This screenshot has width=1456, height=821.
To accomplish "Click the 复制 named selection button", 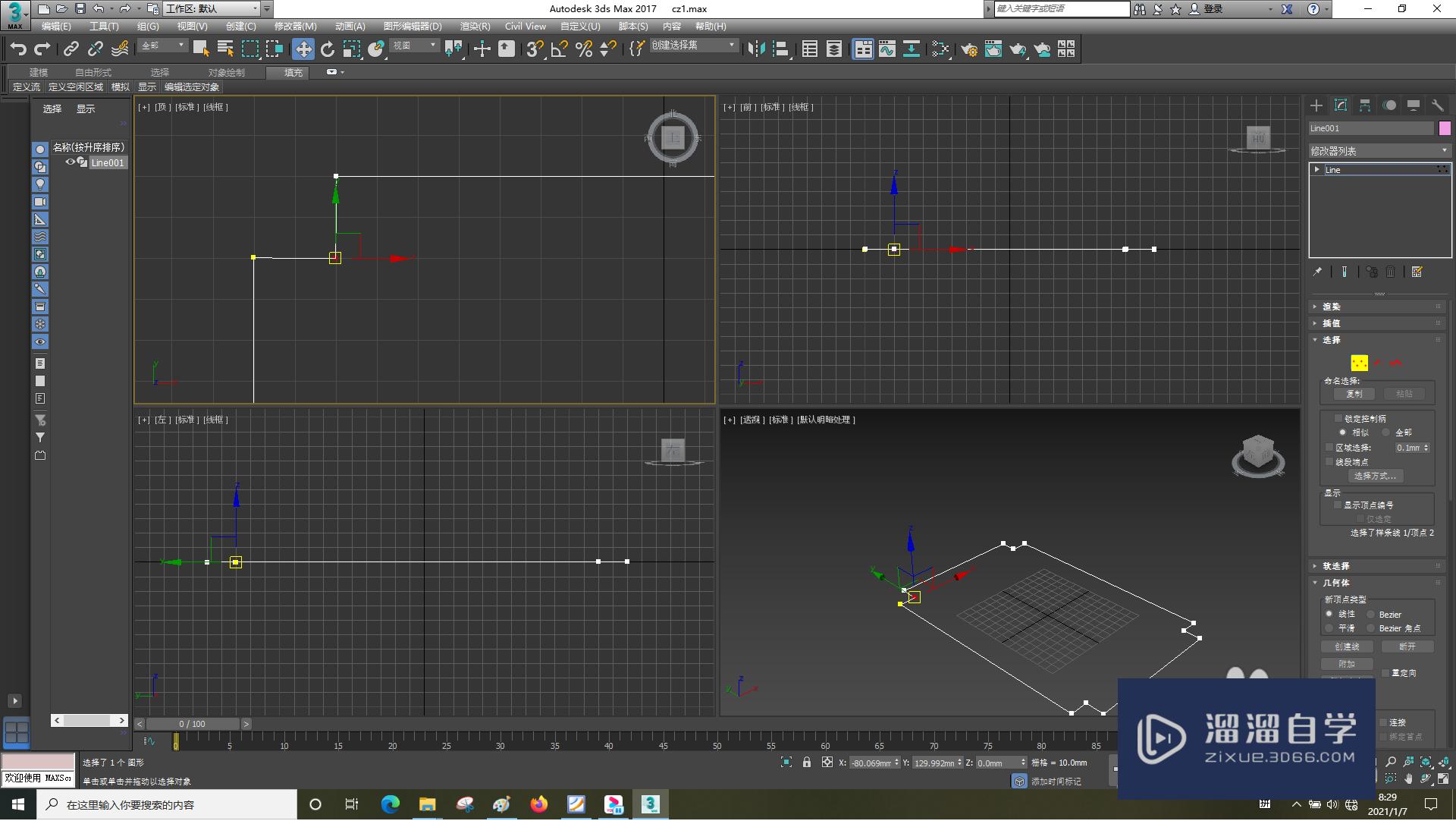I will pos(1354,394).
